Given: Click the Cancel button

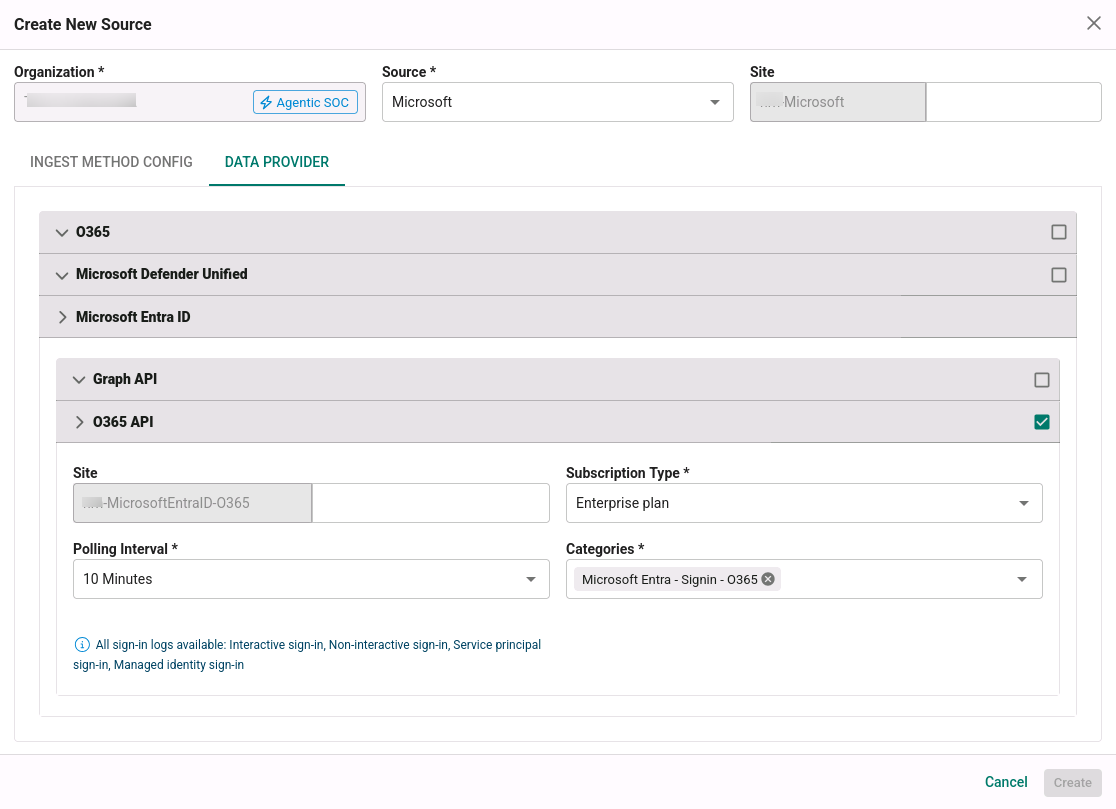Looking at the screenshot, I should 1006,782.
